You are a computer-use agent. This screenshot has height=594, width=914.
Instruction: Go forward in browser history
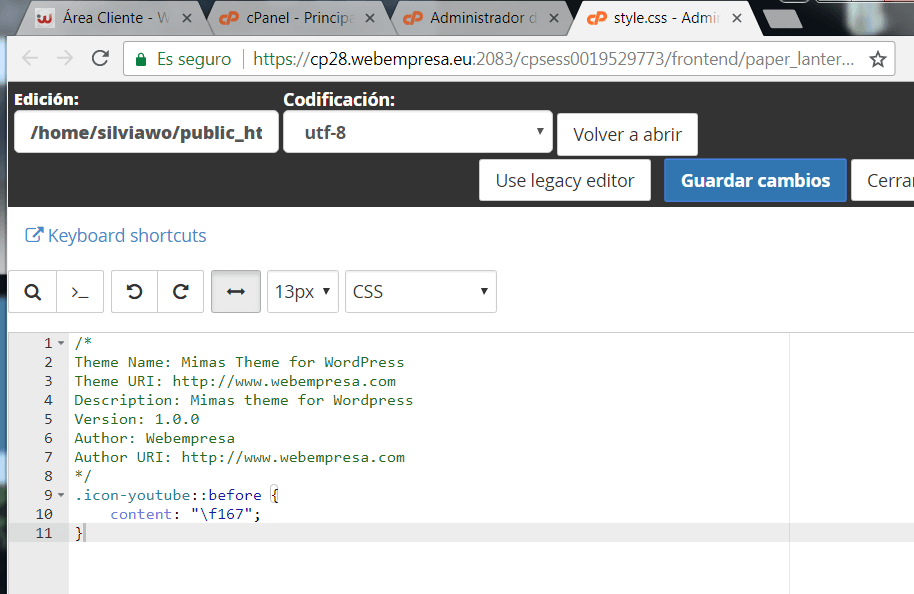[65, 58]
